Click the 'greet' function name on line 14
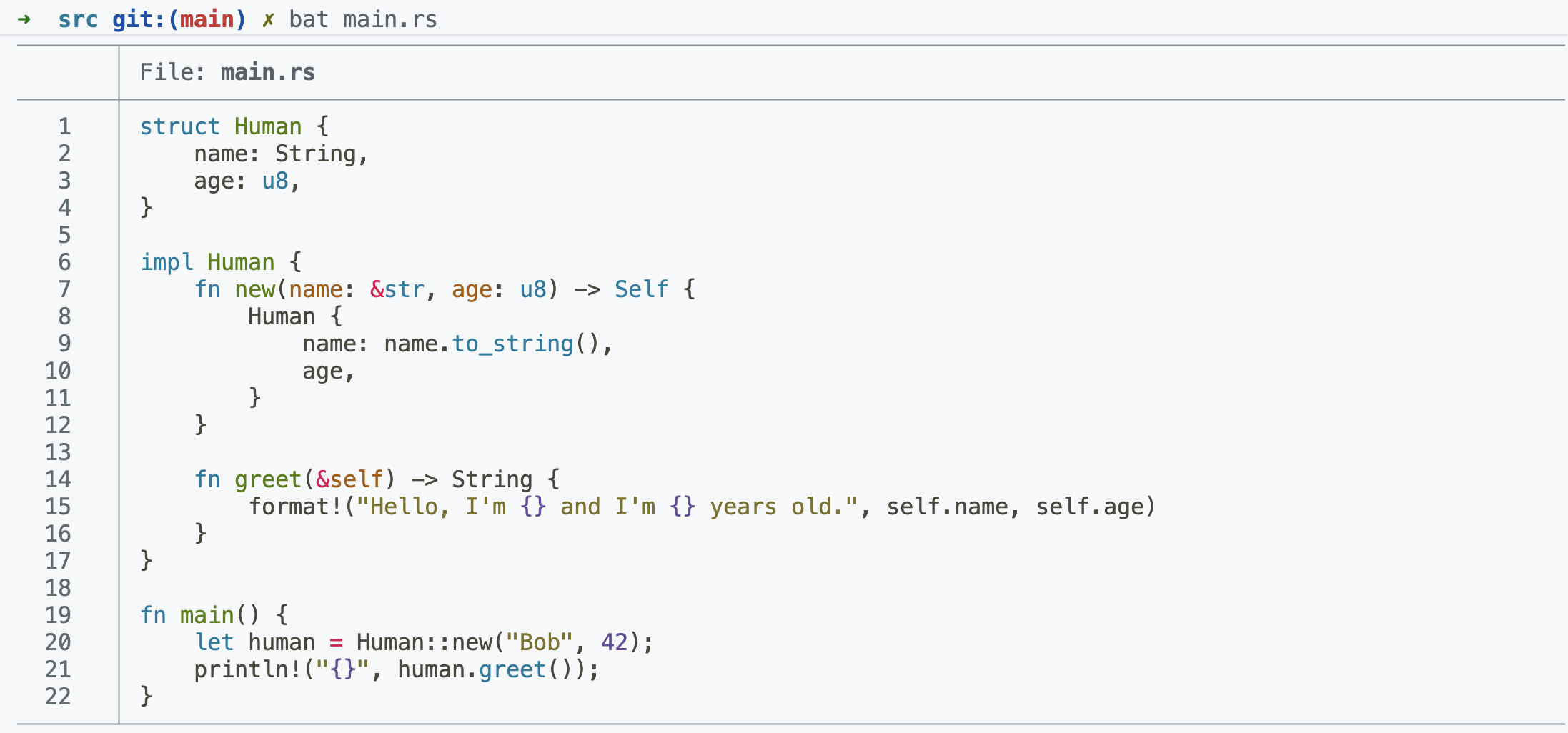This screenshot has width=1568, height=733. click(268, 479)
